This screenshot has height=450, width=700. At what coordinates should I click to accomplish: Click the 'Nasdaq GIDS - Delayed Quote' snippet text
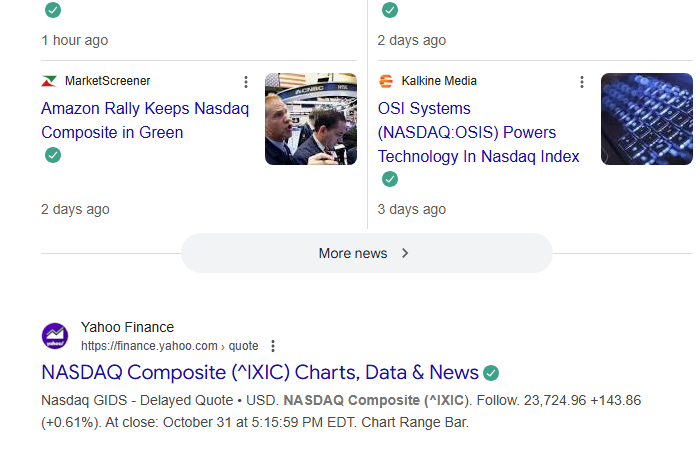point(137,400)
